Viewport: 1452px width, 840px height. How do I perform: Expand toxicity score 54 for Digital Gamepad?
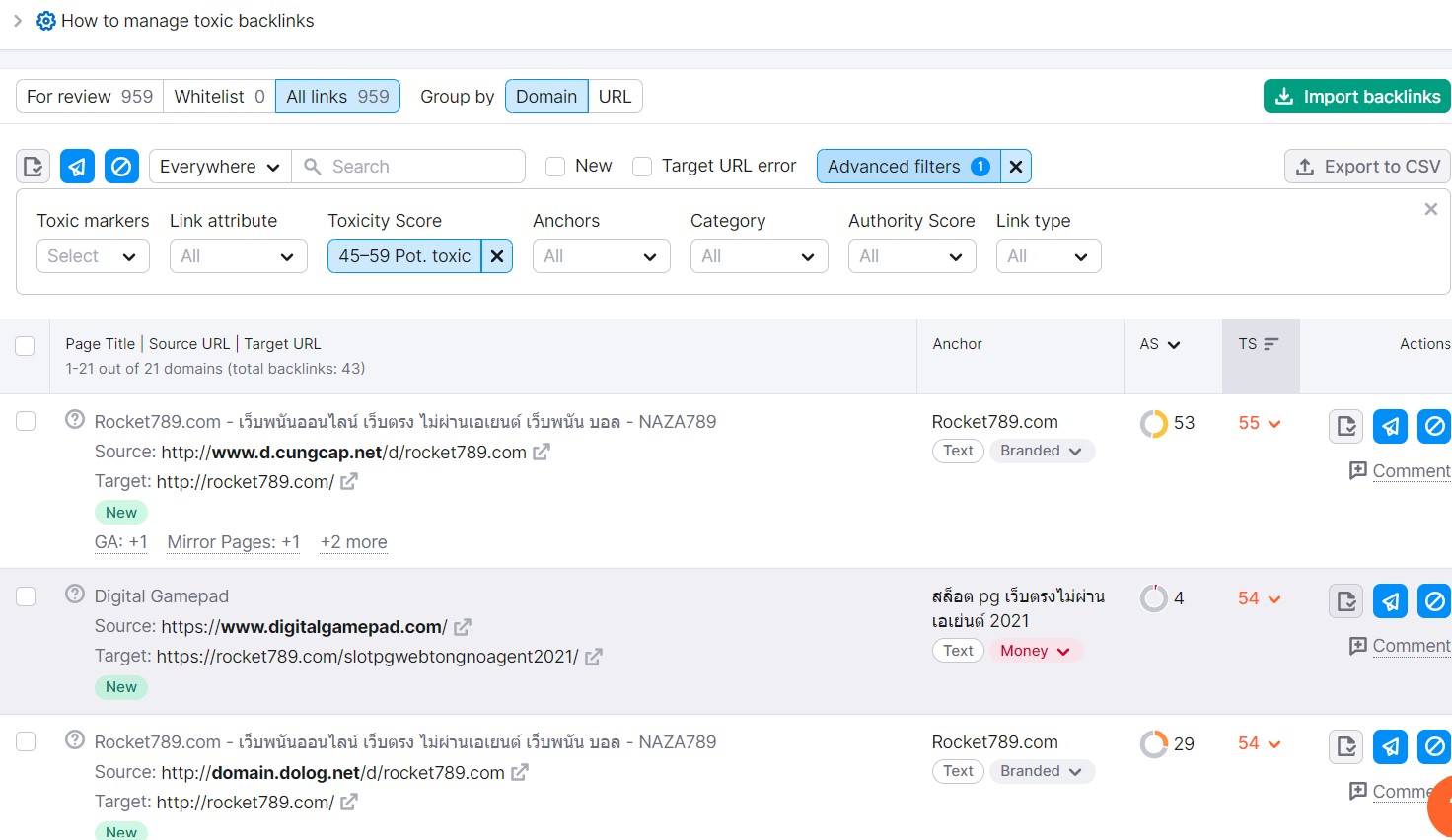pos(1260,598)
